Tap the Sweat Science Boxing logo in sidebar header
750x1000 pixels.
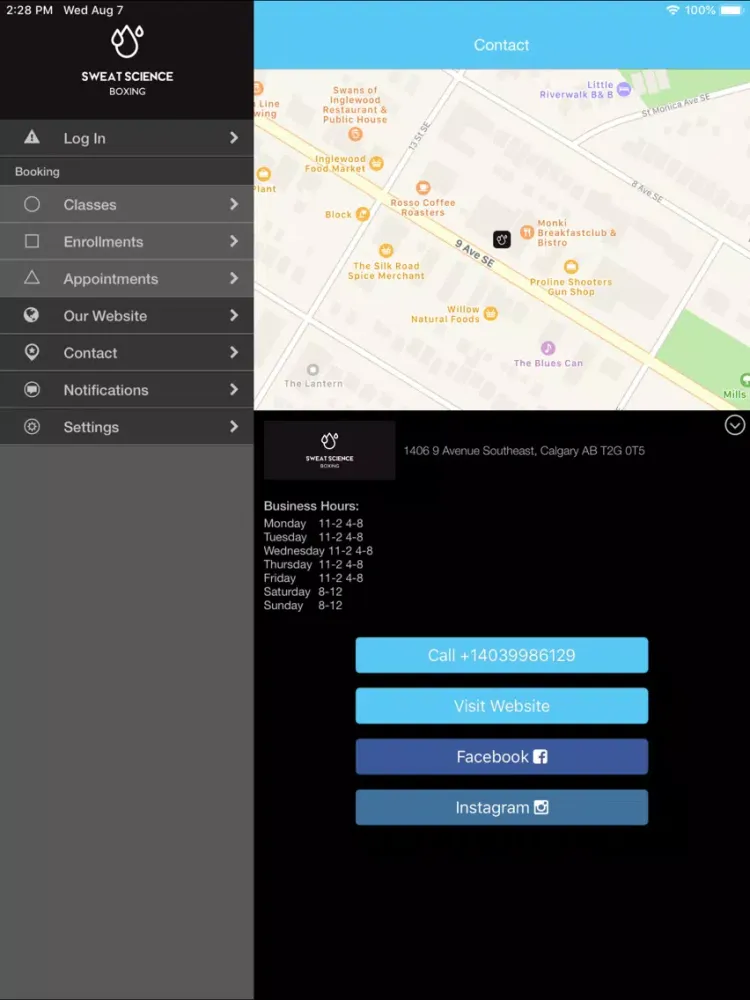pos(127,61)
